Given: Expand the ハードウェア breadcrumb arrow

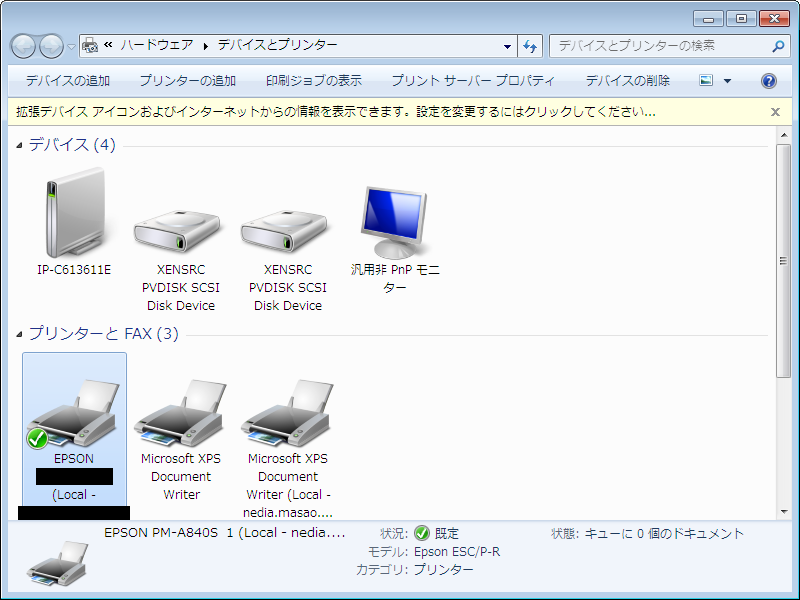Looking at the screenshot, I should click(x=205, y=46).
